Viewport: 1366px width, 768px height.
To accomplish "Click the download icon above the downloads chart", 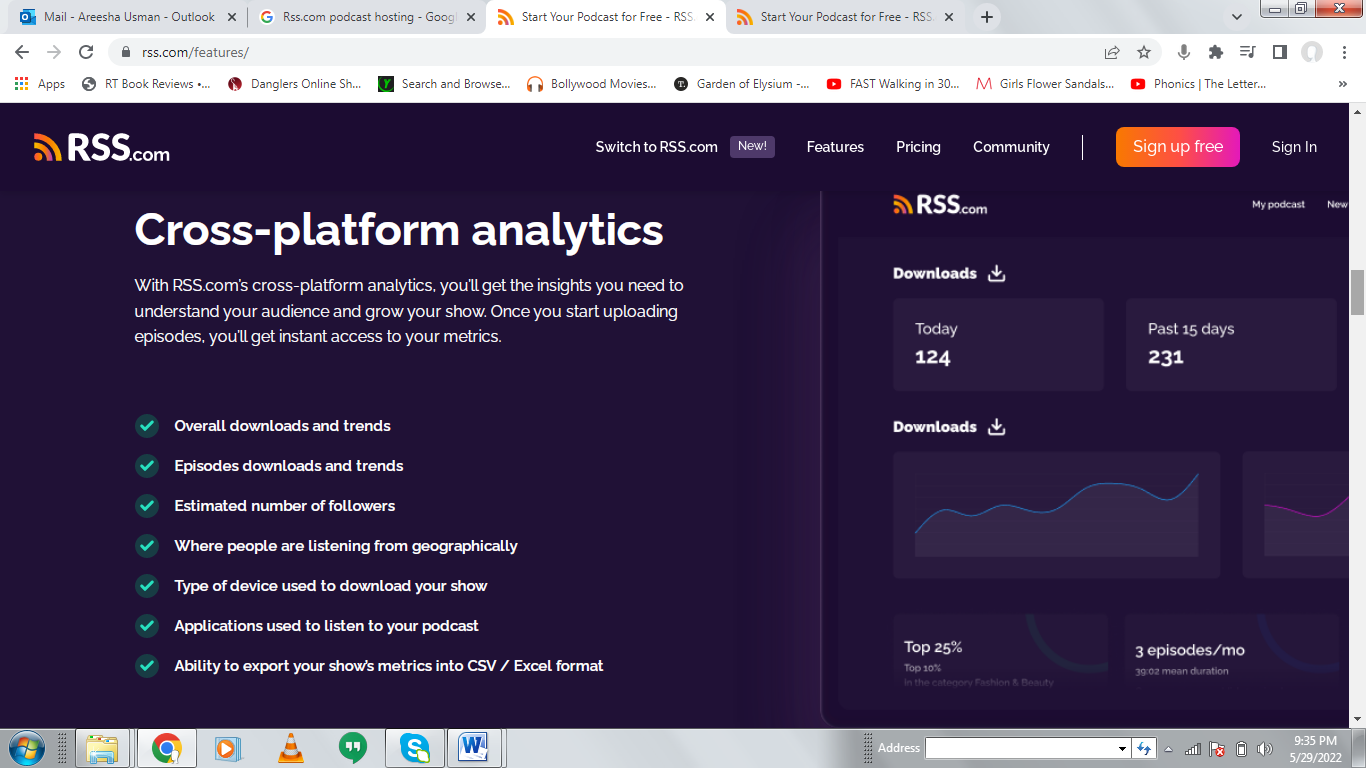I will 996,427.
